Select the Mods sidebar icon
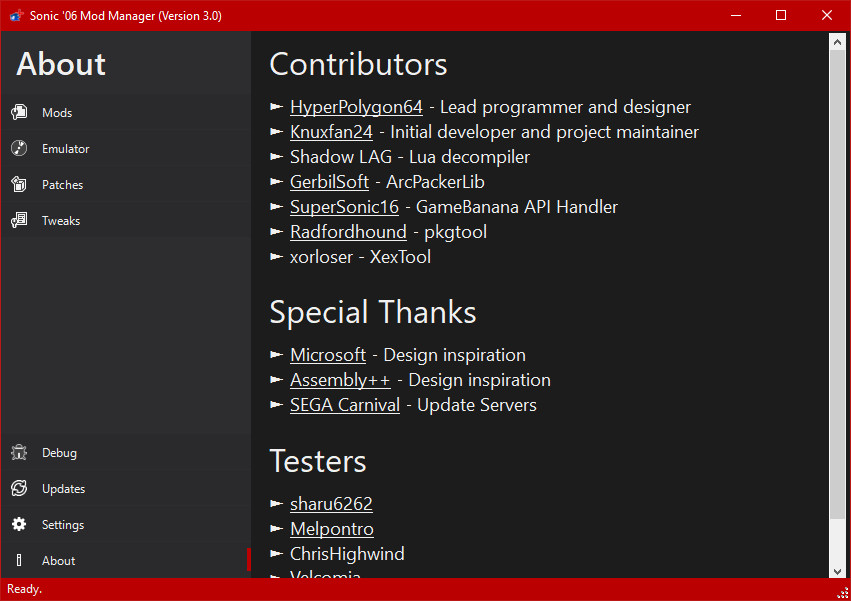This screenshot has height=601, width=851. point(21,112)
